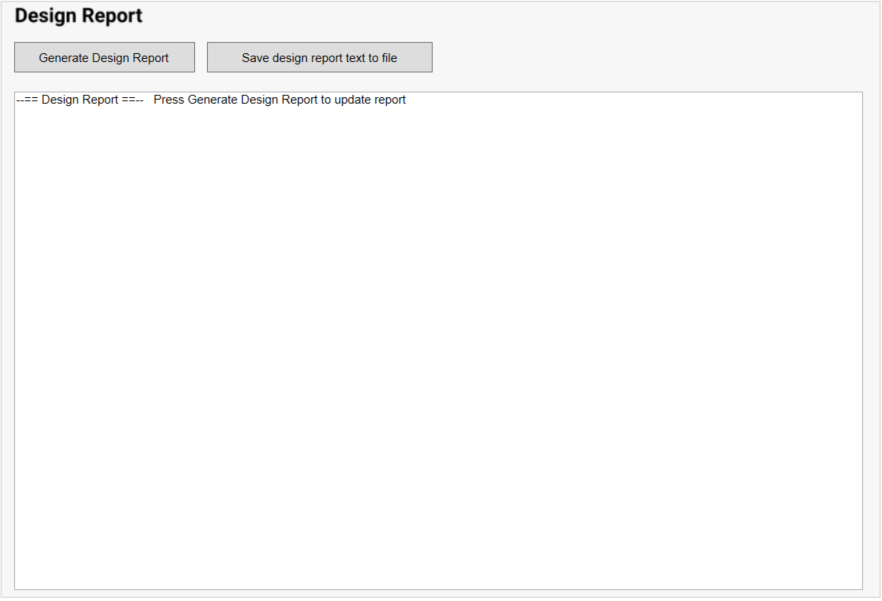Focus the empty area of report text box
Image resolution: width=882 pixels, height=601 pixels.
coord(438,400)
